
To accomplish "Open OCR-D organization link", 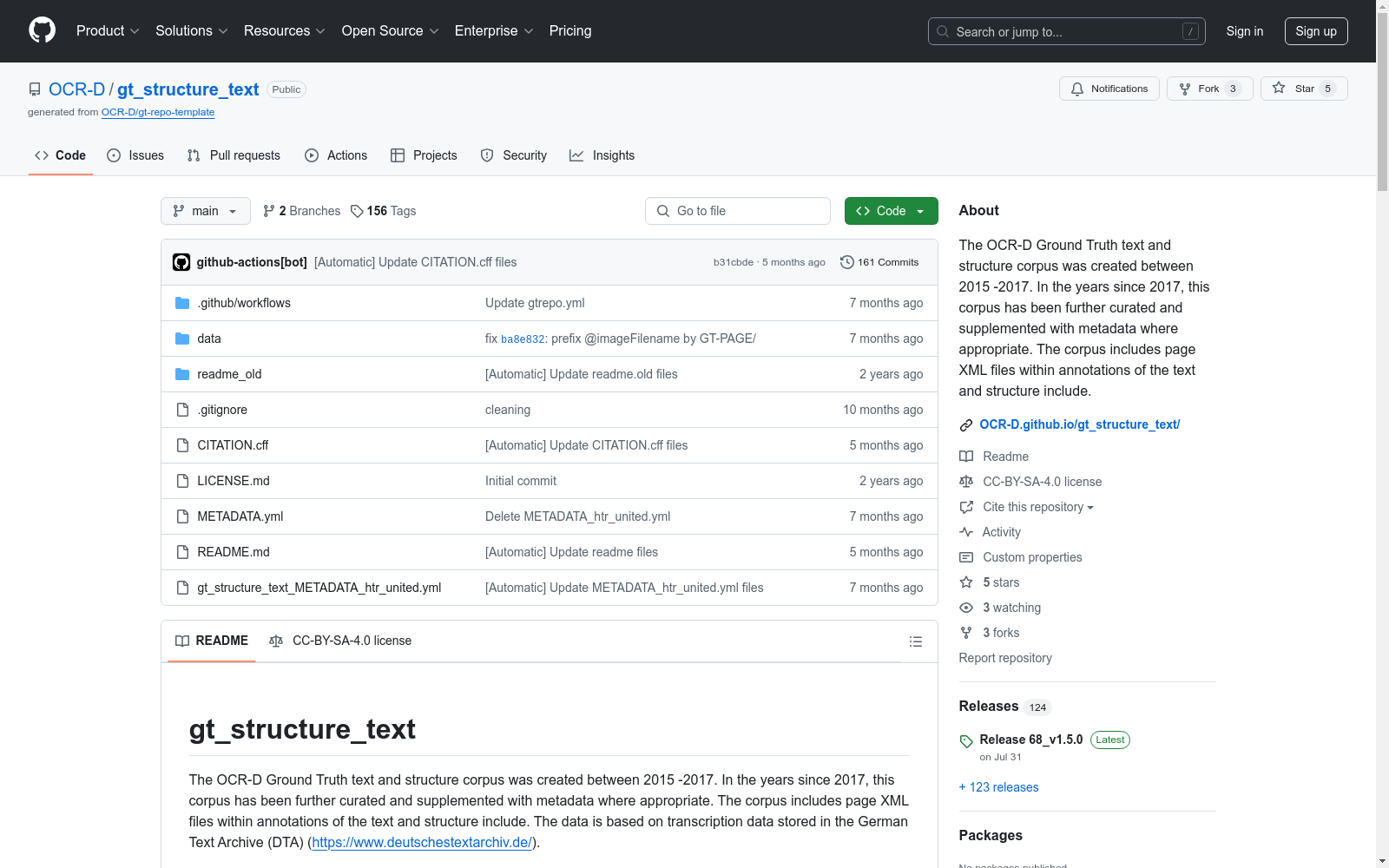I will pyautogui.click(x=76, y=89).
